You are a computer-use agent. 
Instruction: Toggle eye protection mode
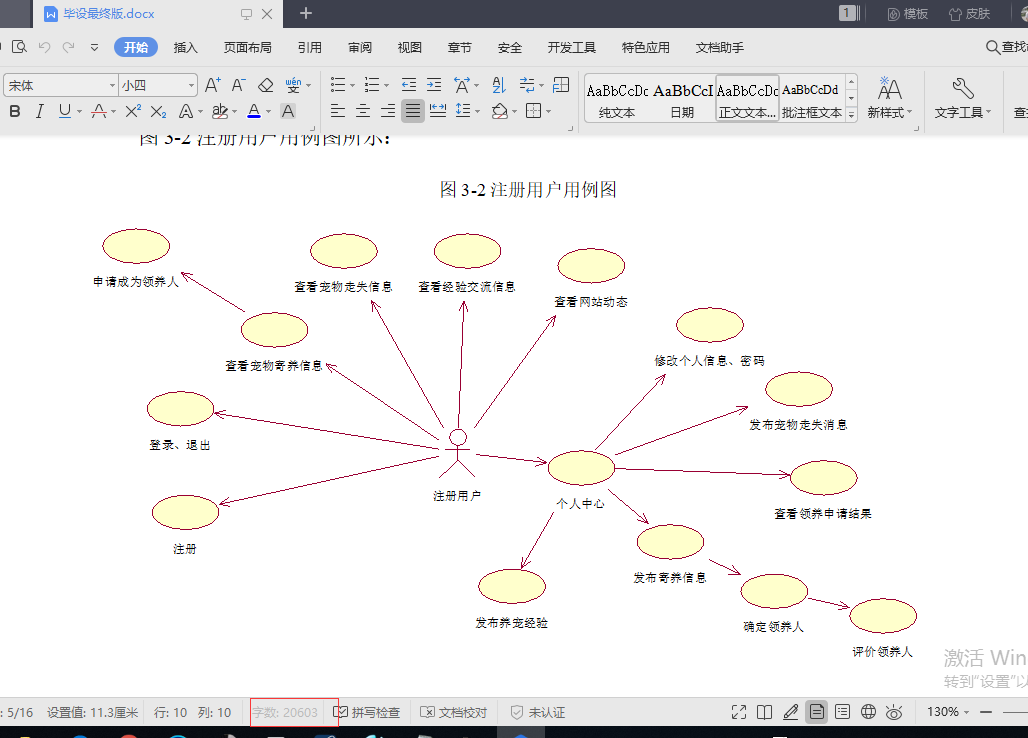pyautogui.click(x=894, y=712)
